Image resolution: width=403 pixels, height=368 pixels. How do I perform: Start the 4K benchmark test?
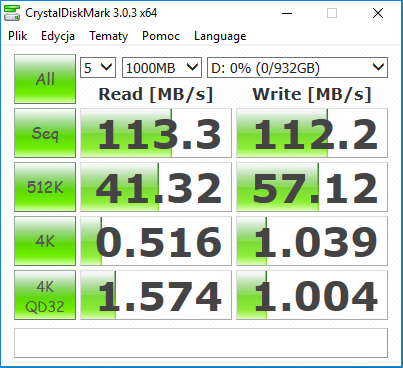[x=45, y=241]
